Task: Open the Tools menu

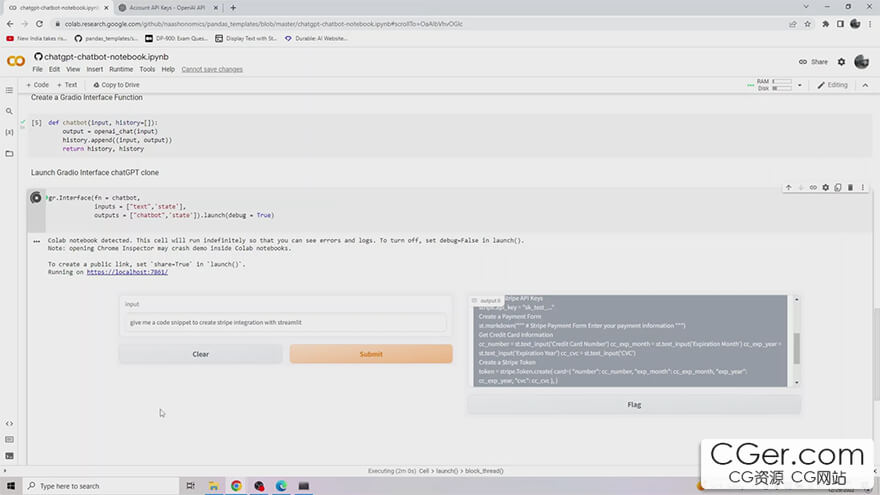Action: pos(147,70)
